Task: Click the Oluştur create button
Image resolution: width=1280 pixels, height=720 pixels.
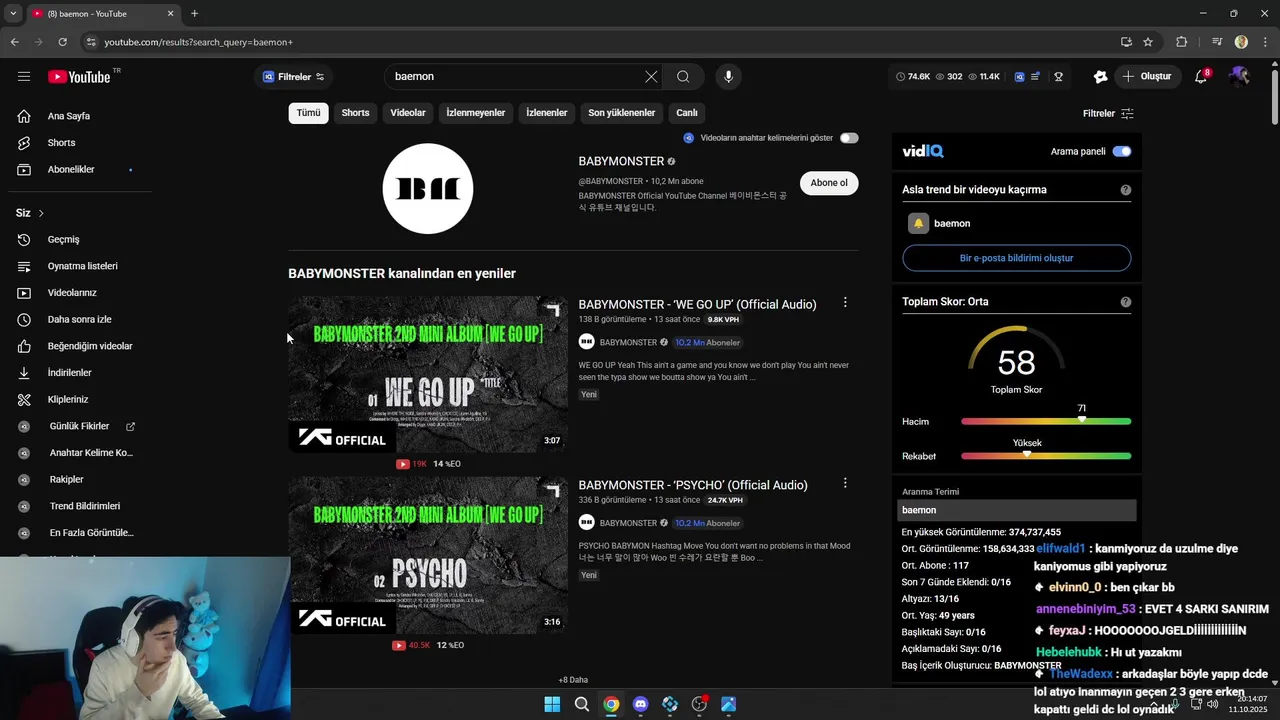Action: point(1146,77)
